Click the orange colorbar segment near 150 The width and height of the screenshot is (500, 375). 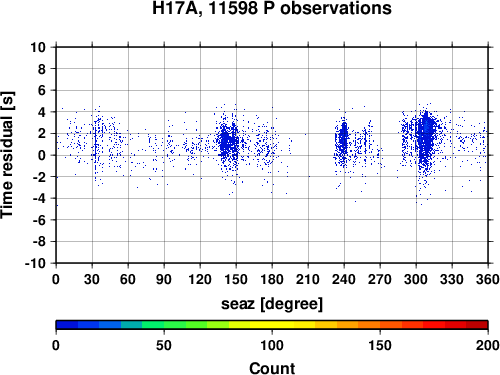(x=380, y=325)
